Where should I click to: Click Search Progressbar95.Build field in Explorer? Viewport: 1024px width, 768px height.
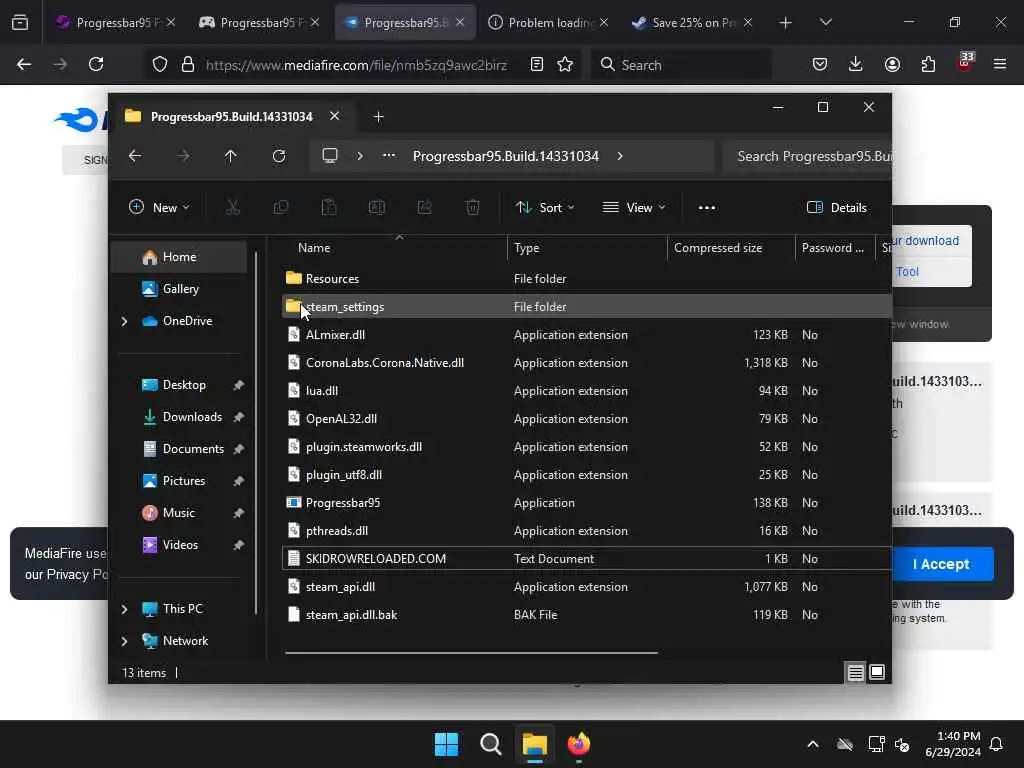click(x=807, y=156)
